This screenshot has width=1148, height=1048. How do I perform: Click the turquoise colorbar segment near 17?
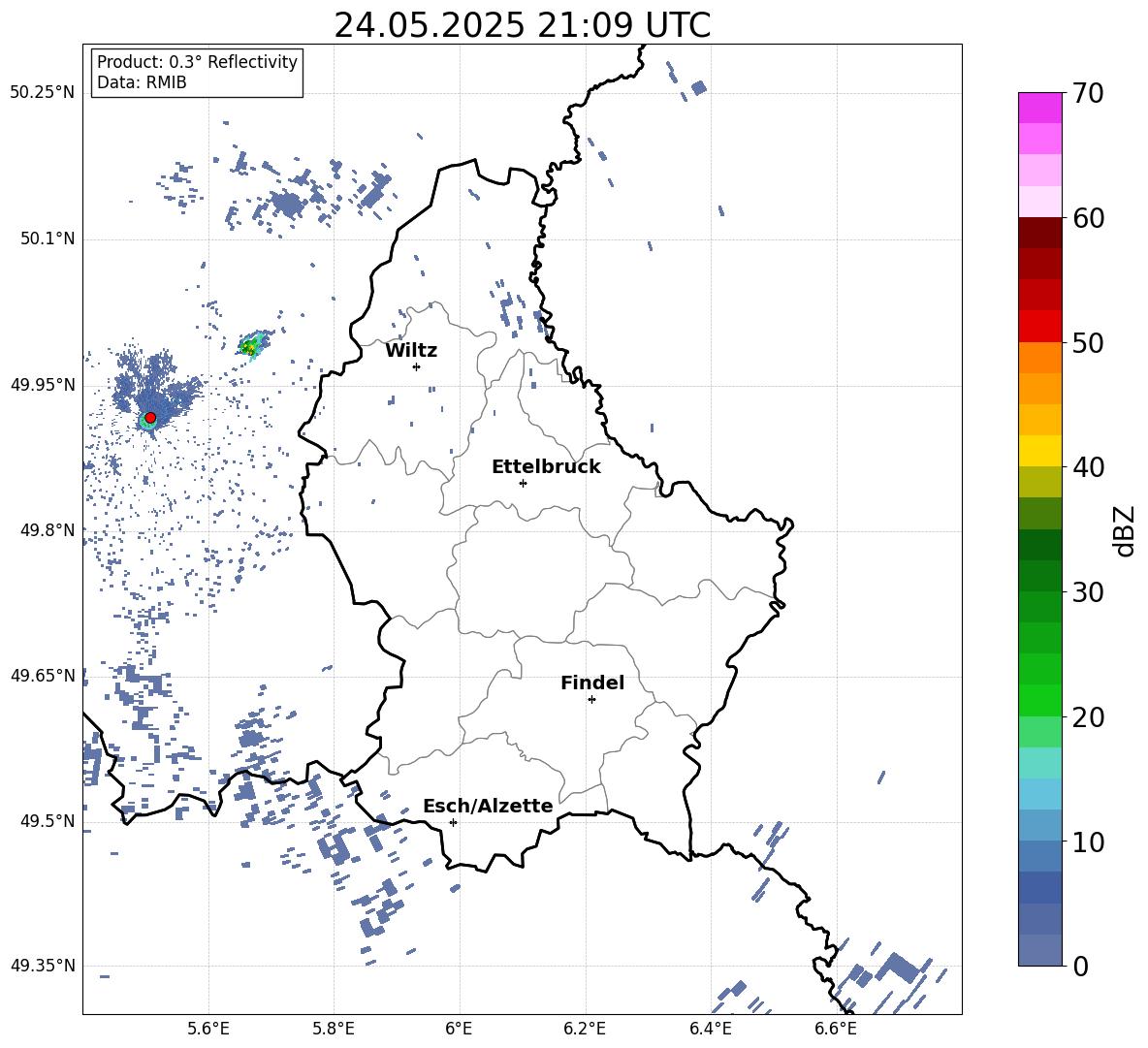pos(1039,763)
